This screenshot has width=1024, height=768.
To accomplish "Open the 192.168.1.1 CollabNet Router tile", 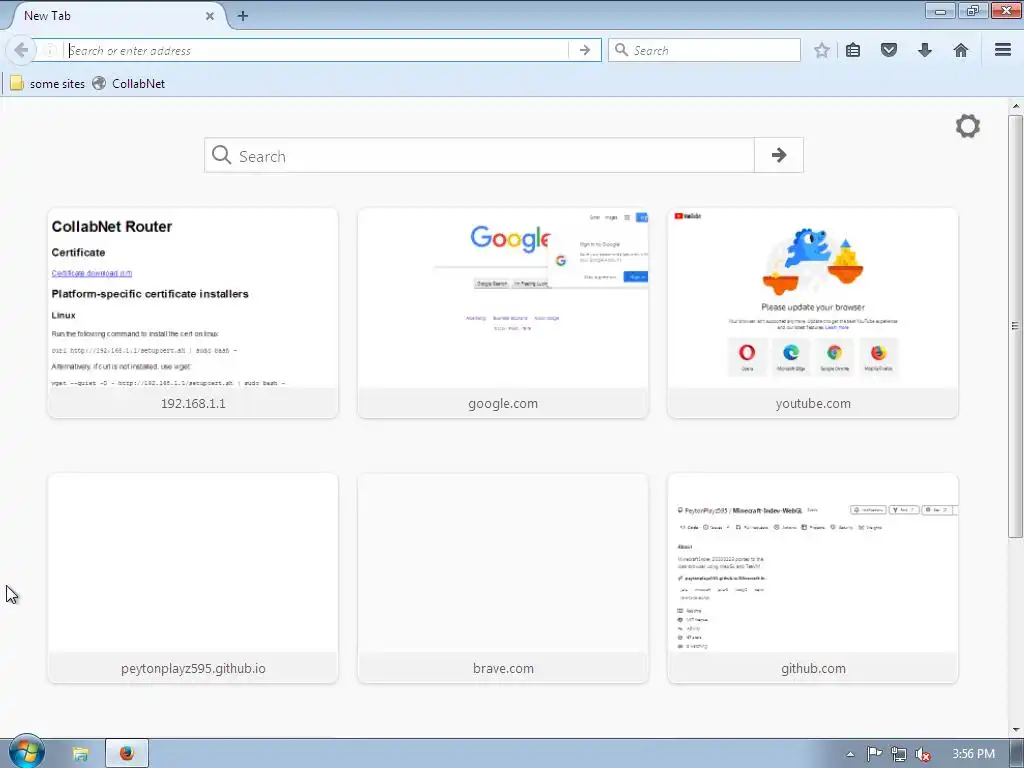I will point(193,313).
